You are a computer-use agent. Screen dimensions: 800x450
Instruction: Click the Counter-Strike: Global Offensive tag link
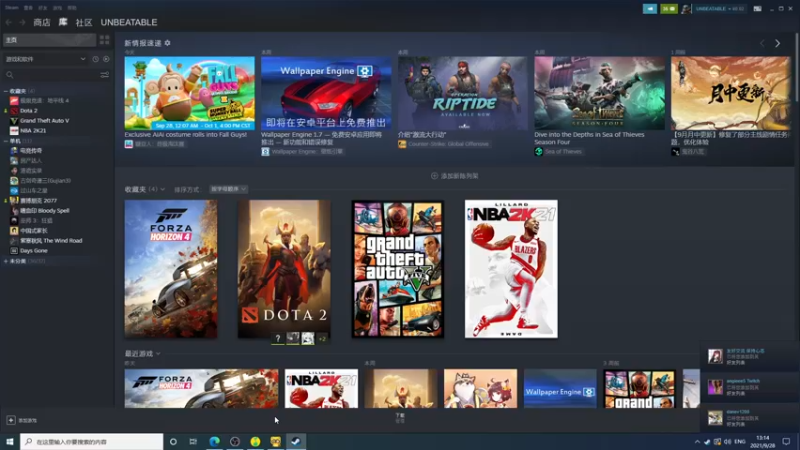[444, 144]
